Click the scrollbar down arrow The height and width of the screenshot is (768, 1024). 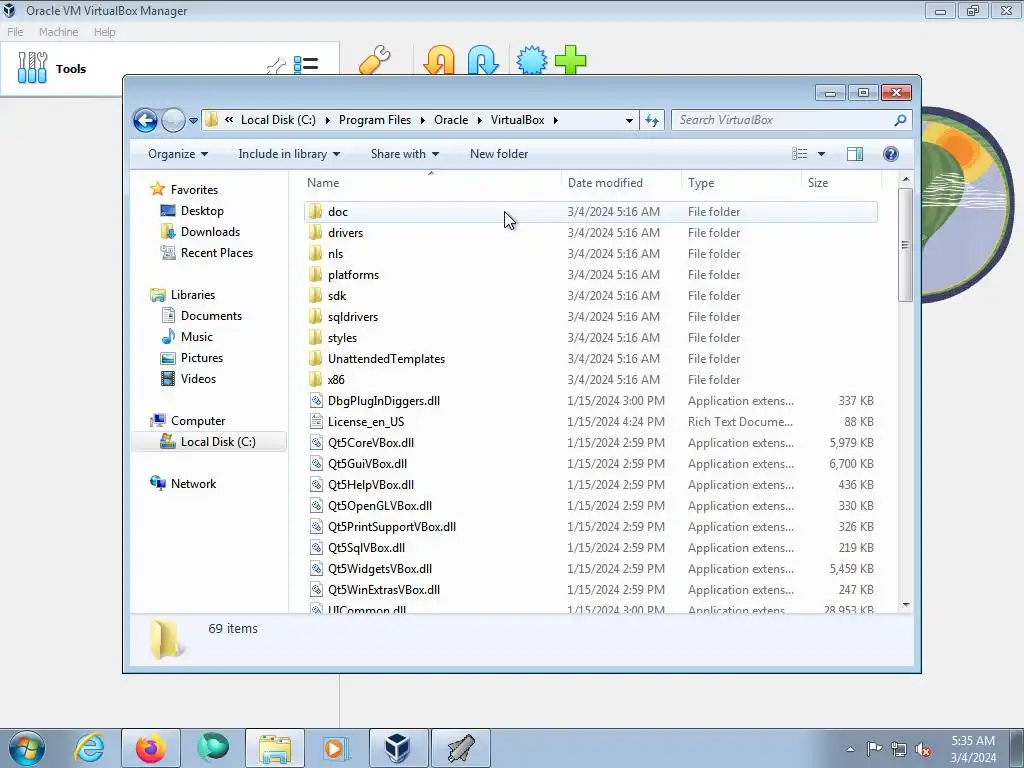coord(906,604)
